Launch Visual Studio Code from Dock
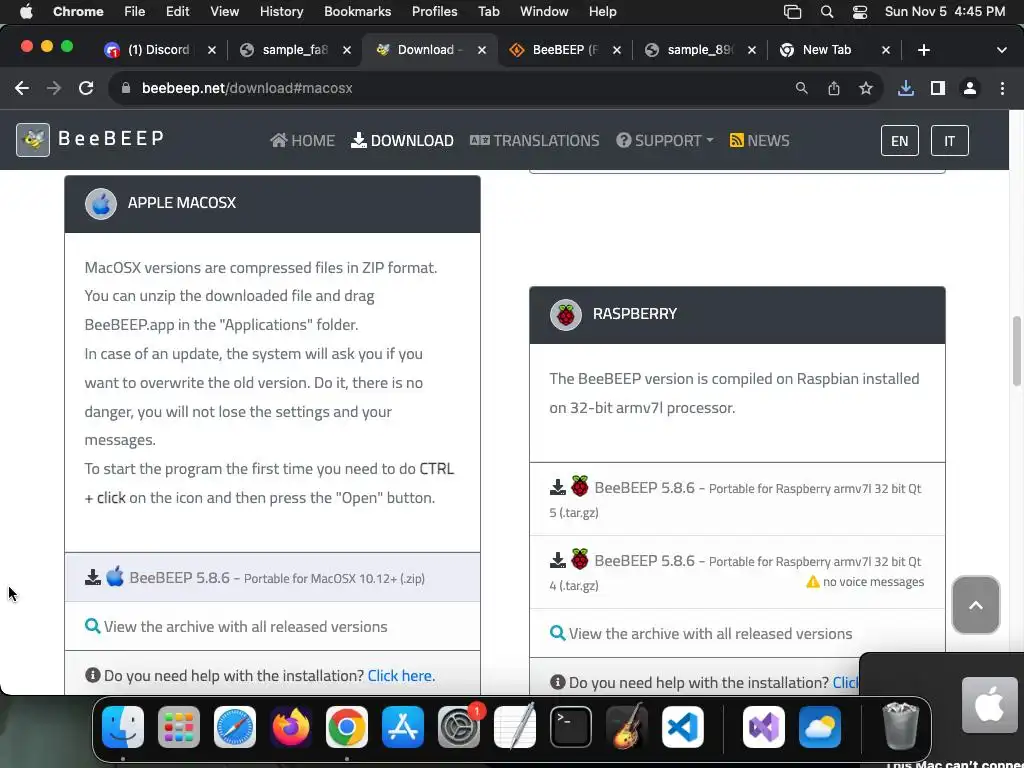The height and width of the screenshot is (768, 1024). pyautogui.click(x=682, y=727)
